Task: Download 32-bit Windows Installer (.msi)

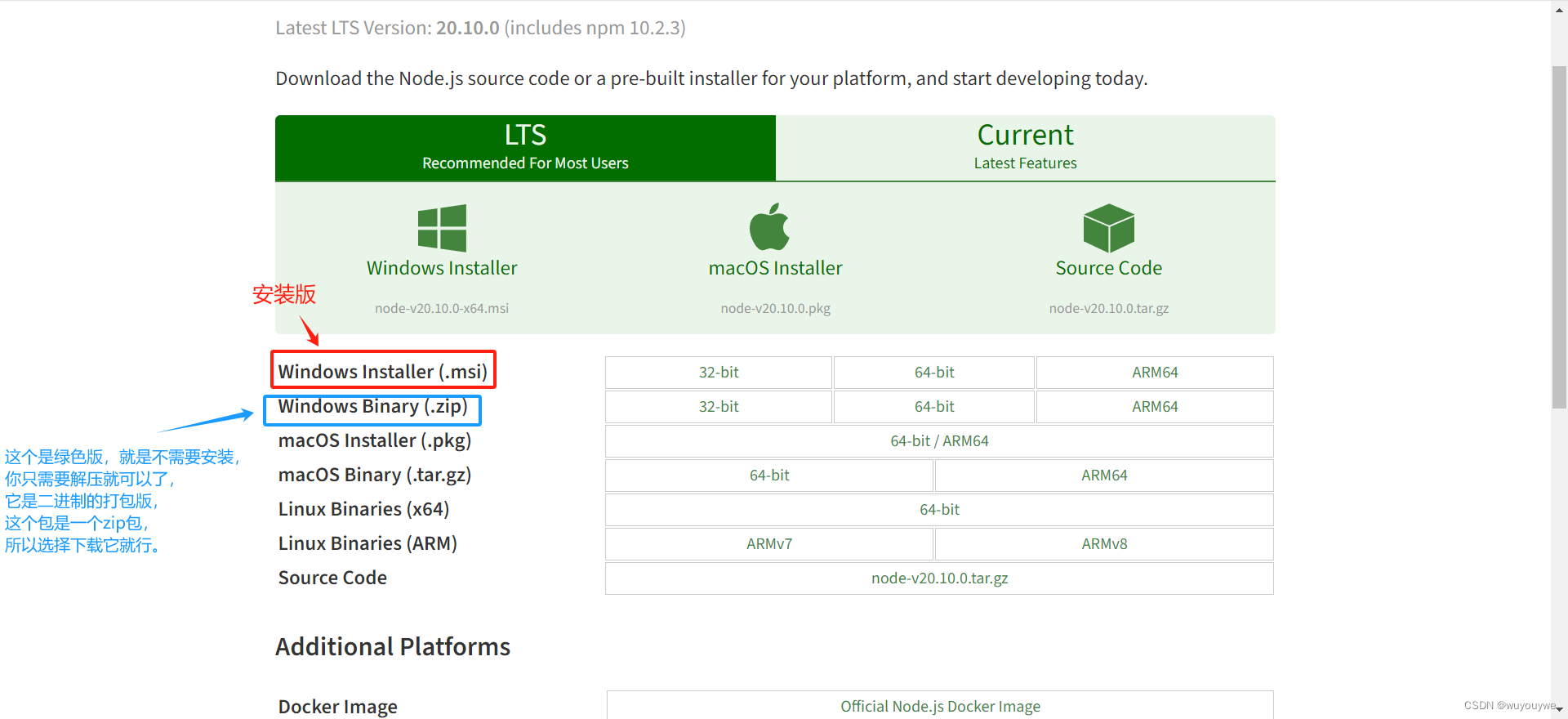Action: (x=719, y=373)
